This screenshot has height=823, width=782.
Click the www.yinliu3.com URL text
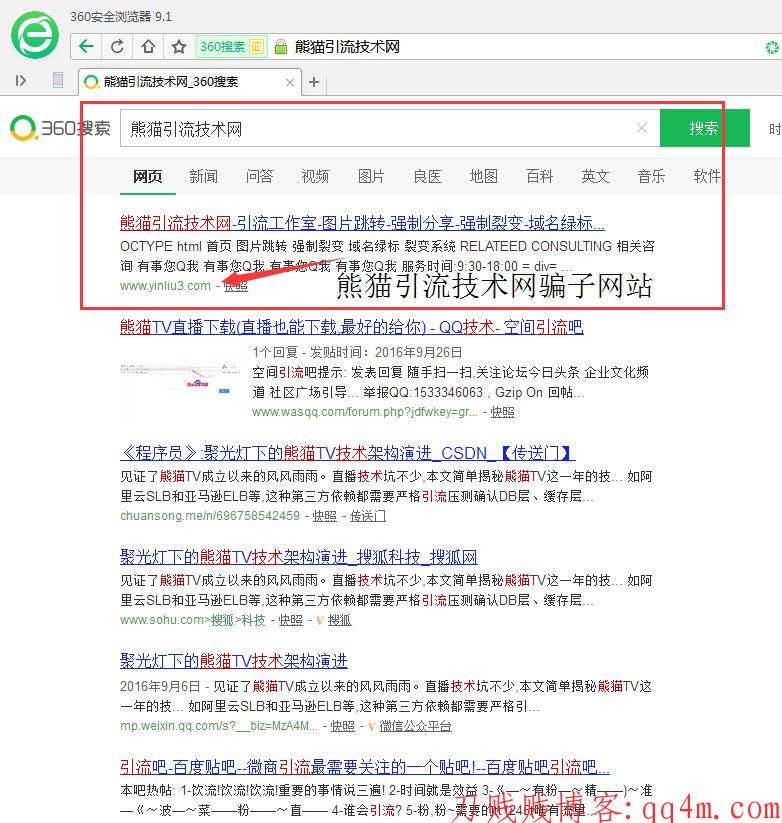coord(165,286)
